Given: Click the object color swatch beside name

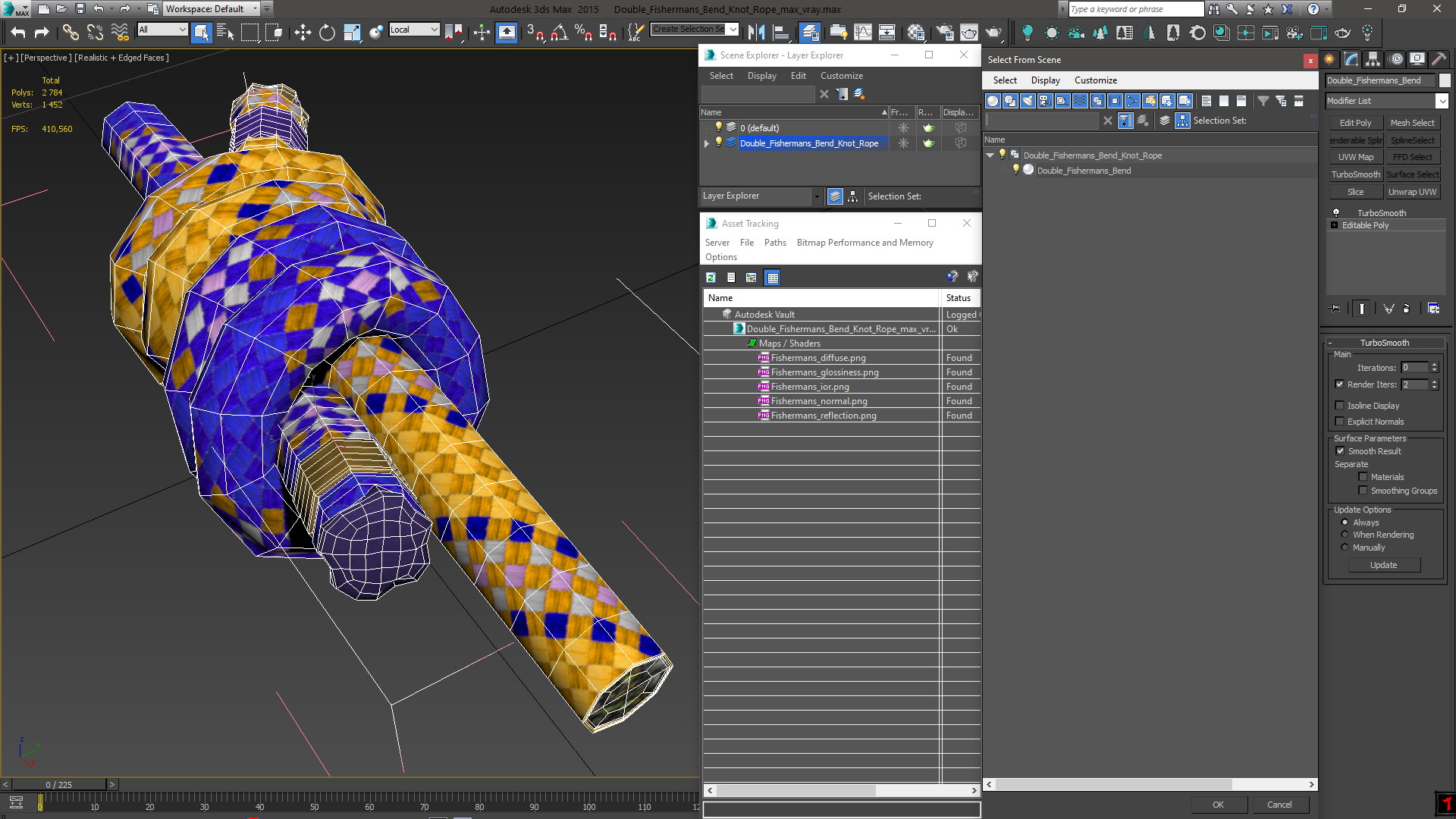Looking at the screenshot, I should (x=1445, y=80).
